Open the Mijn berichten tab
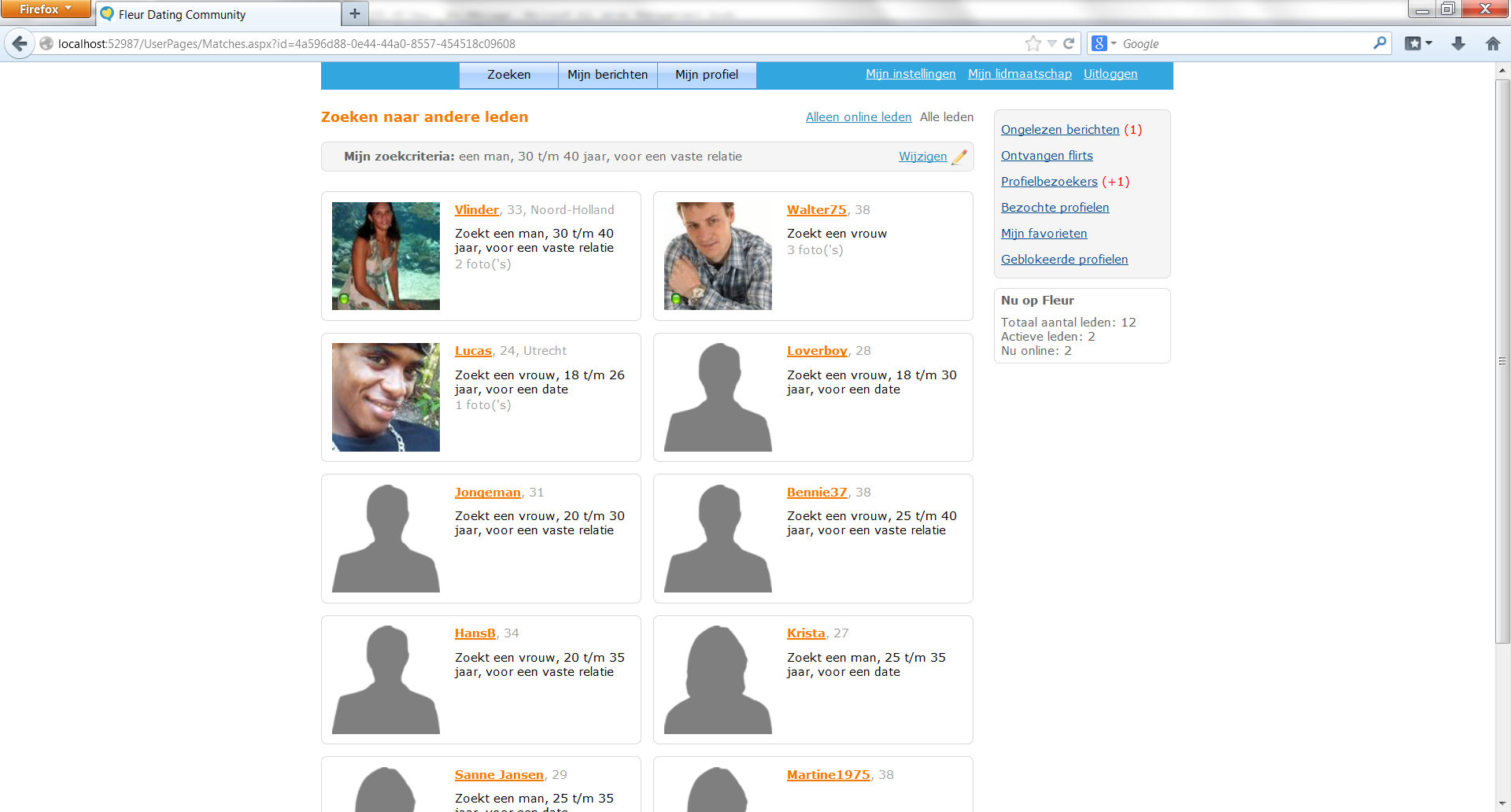The width and height of the screenshot is (1511, 812). click(x=608, y=75)
